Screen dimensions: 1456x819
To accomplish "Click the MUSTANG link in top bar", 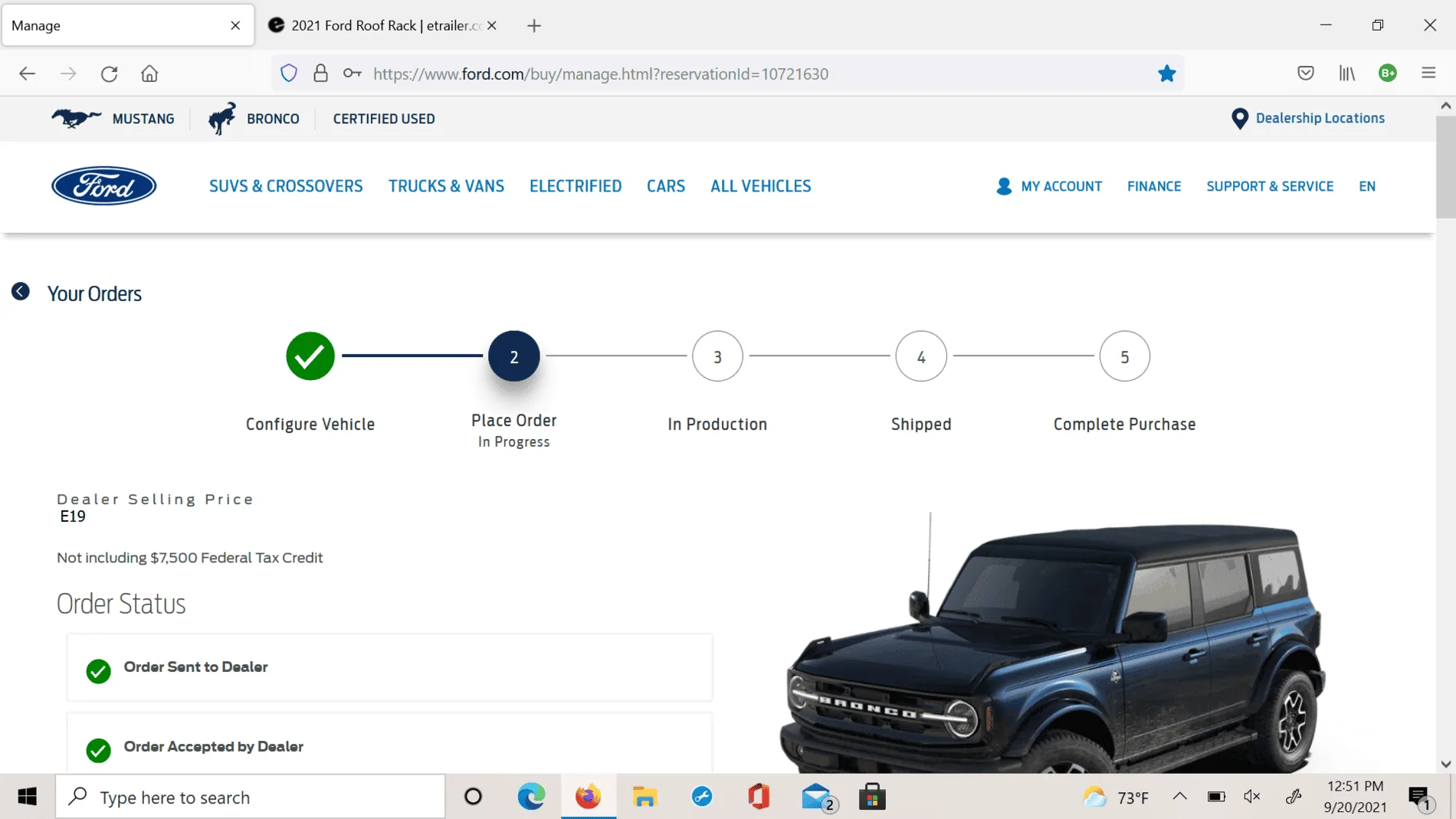I will click(143, 119).
